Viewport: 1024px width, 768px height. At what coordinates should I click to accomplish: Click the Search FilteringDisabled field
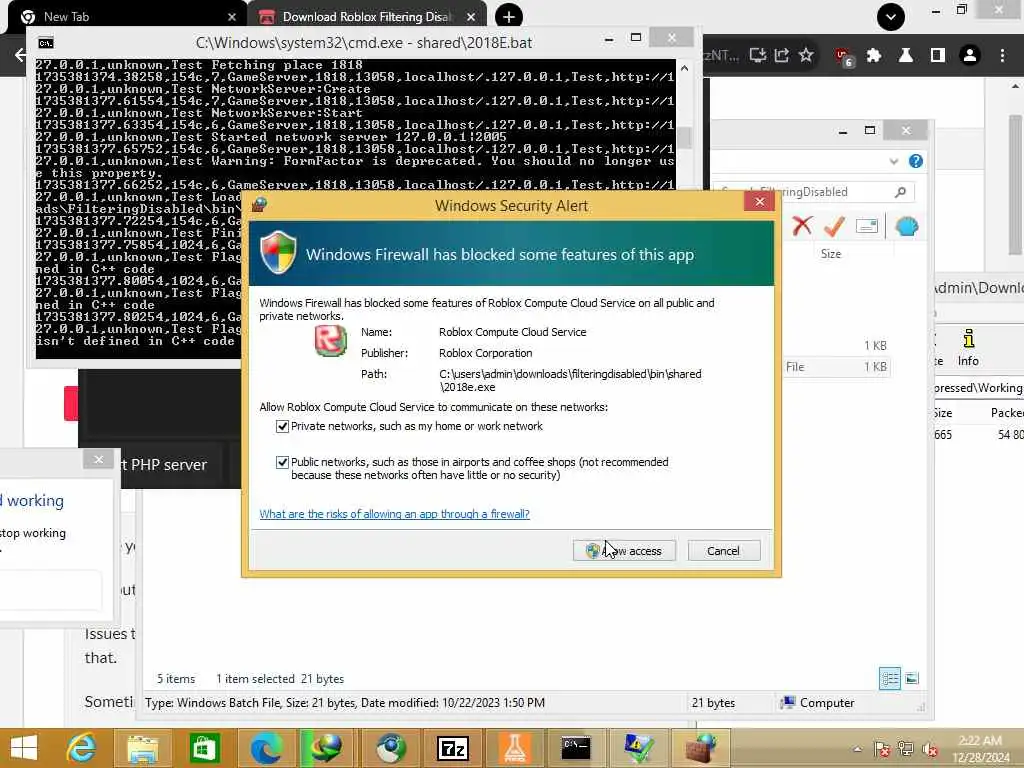[814, 191]
